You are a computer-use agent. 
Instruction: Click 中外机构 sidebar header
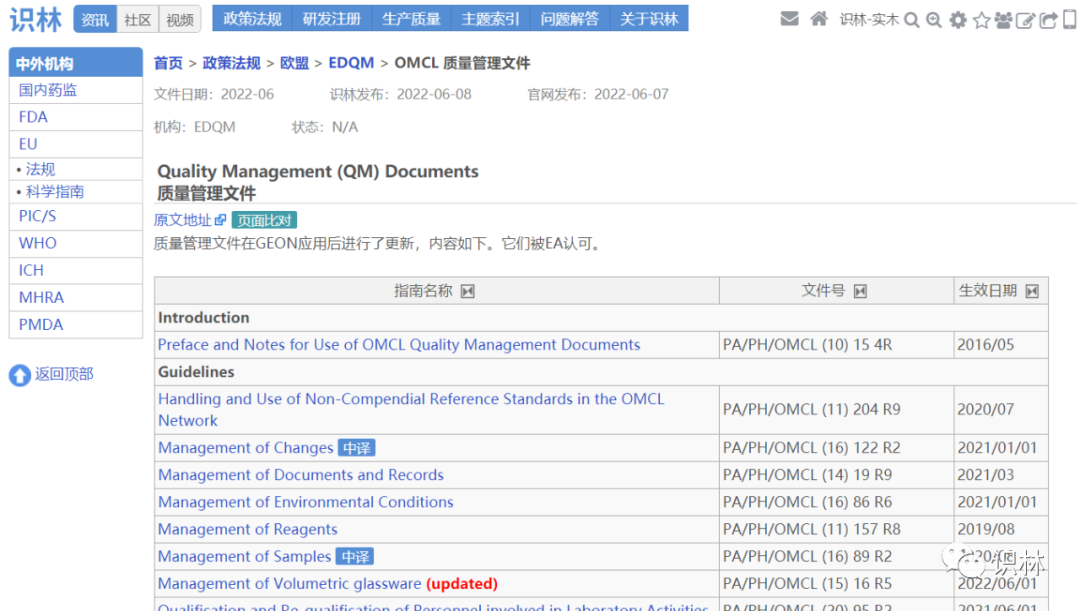coord(76,63)
